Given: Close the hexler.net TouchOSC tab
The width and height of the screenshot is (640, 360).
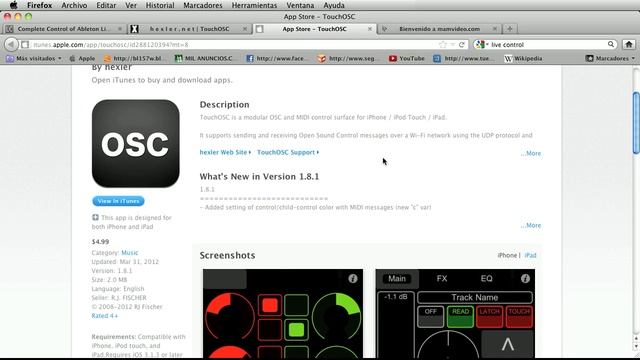Looking at the screenshot, I should [x=245, y=29].
